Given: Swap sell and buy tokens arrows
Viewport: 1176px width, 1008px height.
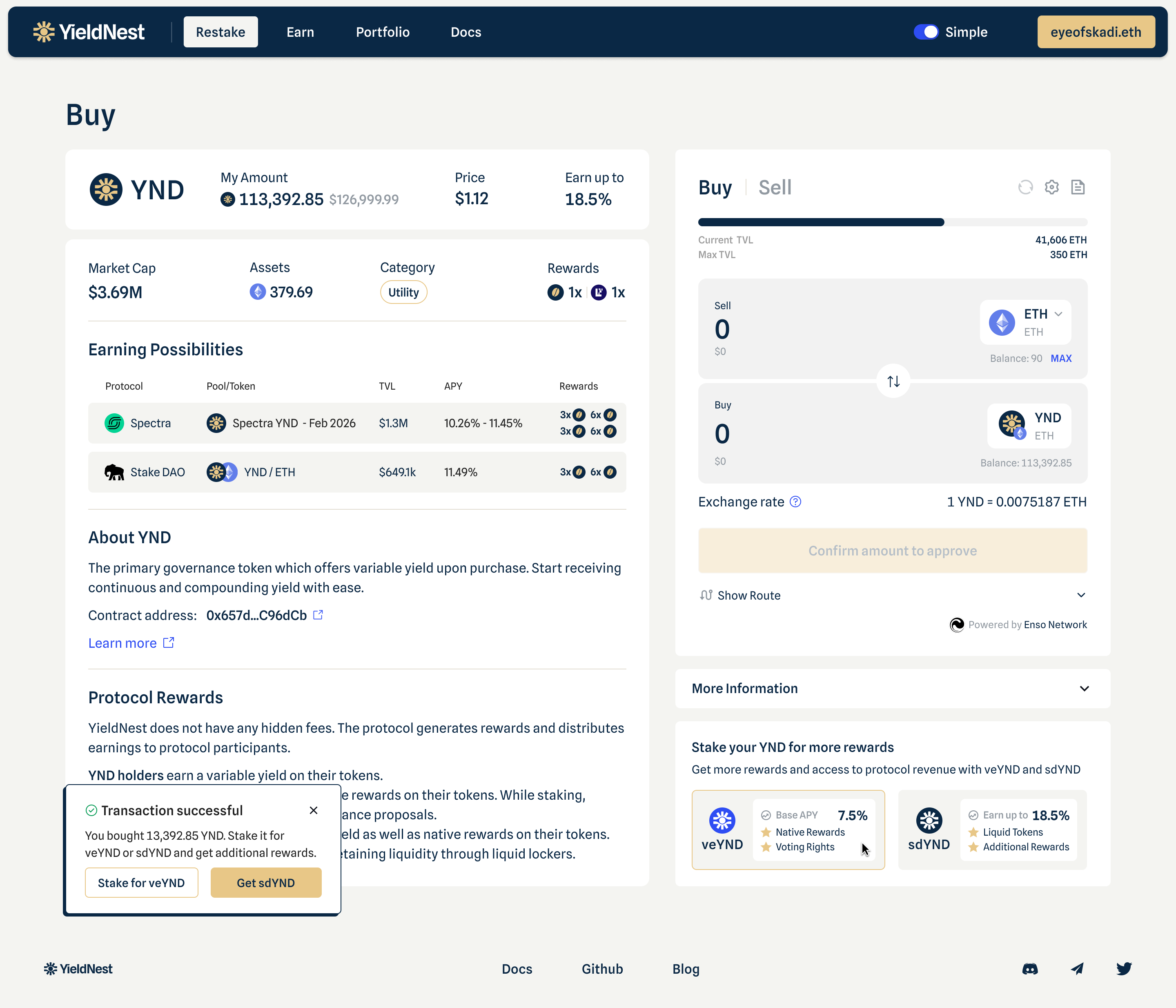Looking at the screenshot, I should 893,381.
